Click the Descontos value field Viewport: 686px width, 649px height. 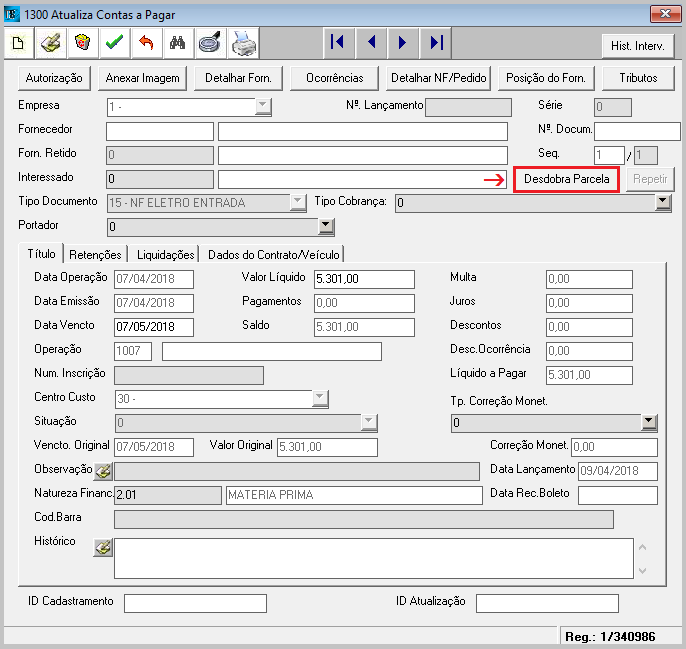point(589,327)
